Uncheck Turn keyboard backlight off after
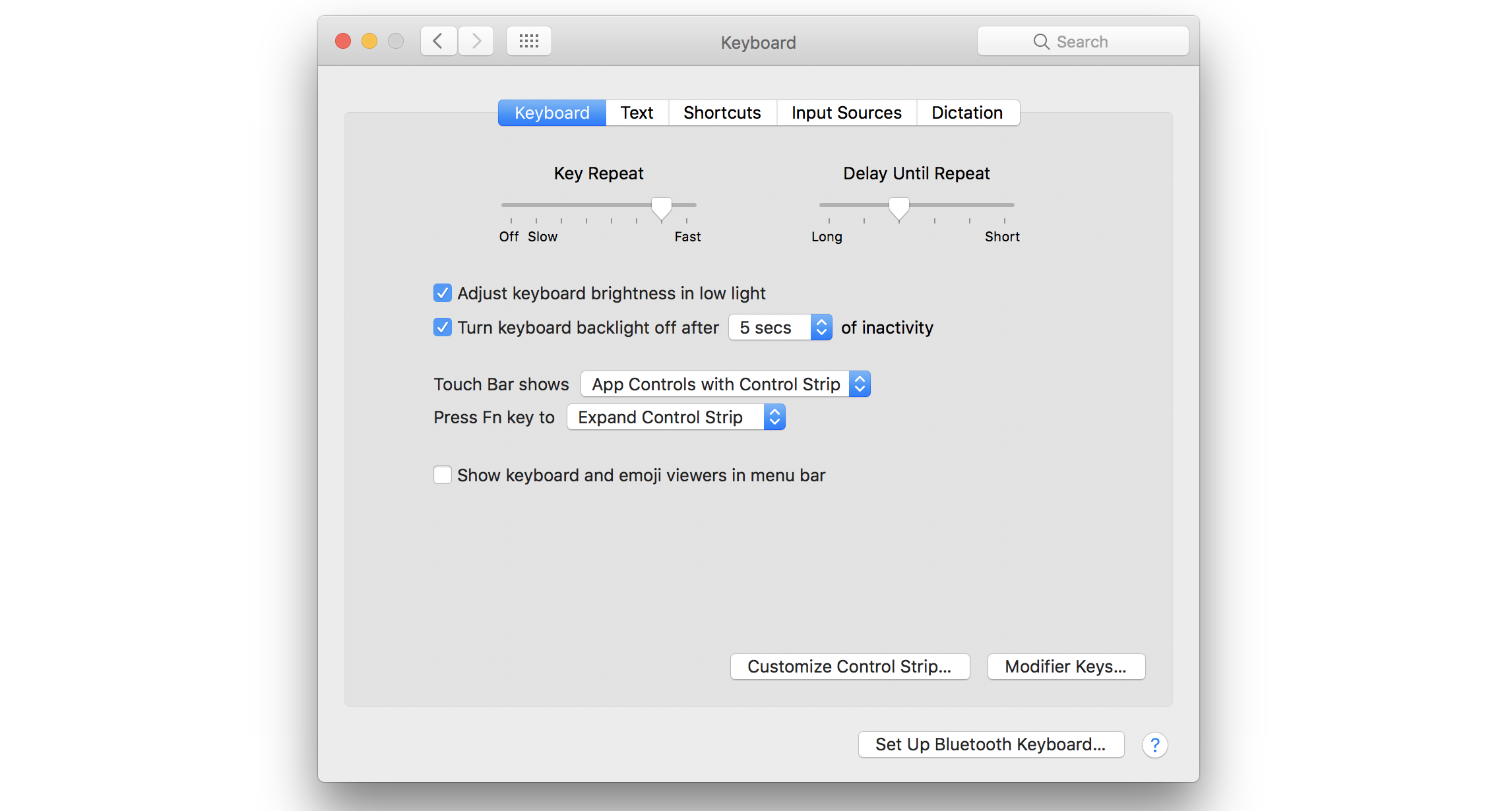 (x=443, y=327)
